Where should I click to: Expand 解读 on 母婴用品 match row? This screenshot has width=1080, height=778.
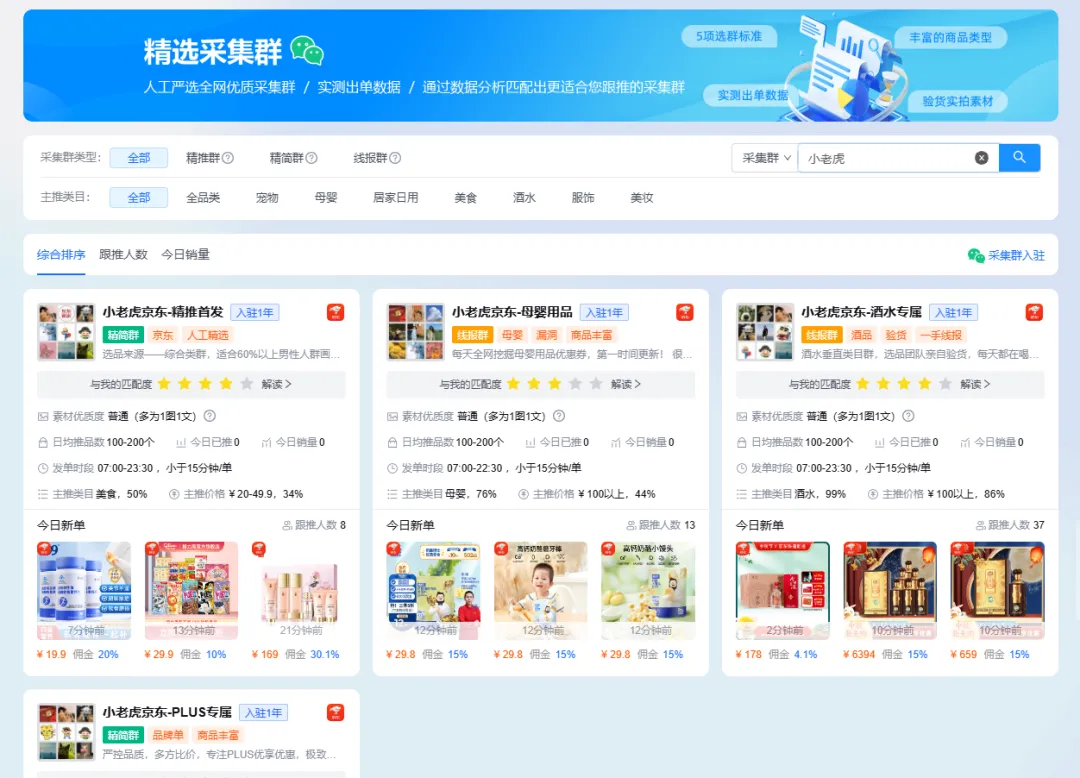(x=625, y=384)
